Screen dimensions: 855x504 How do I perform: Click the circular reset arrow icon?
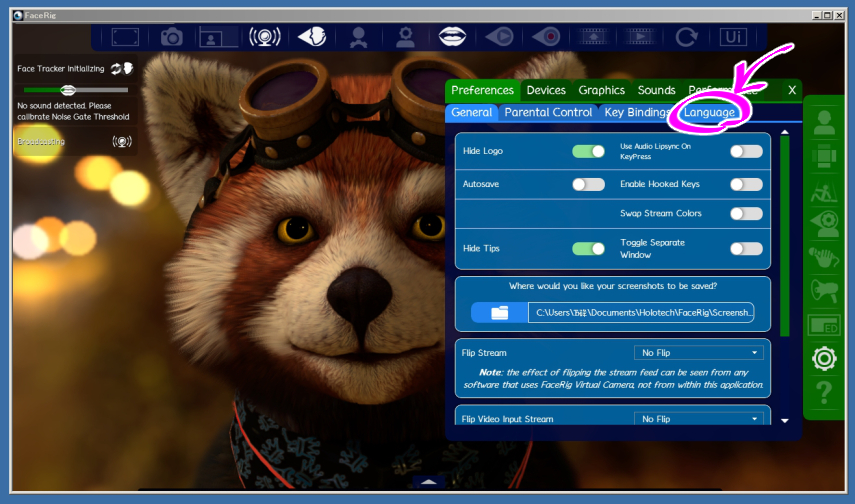(x=686, y=37)
